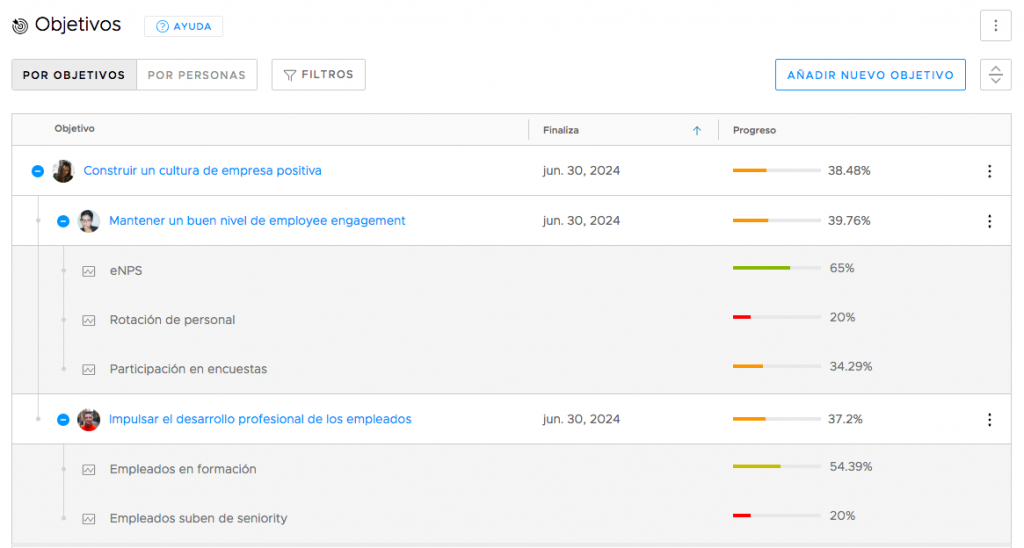Click the red Rotación de personal progress bar
This screenshot has height=548, width=1024.
point(776,317)
